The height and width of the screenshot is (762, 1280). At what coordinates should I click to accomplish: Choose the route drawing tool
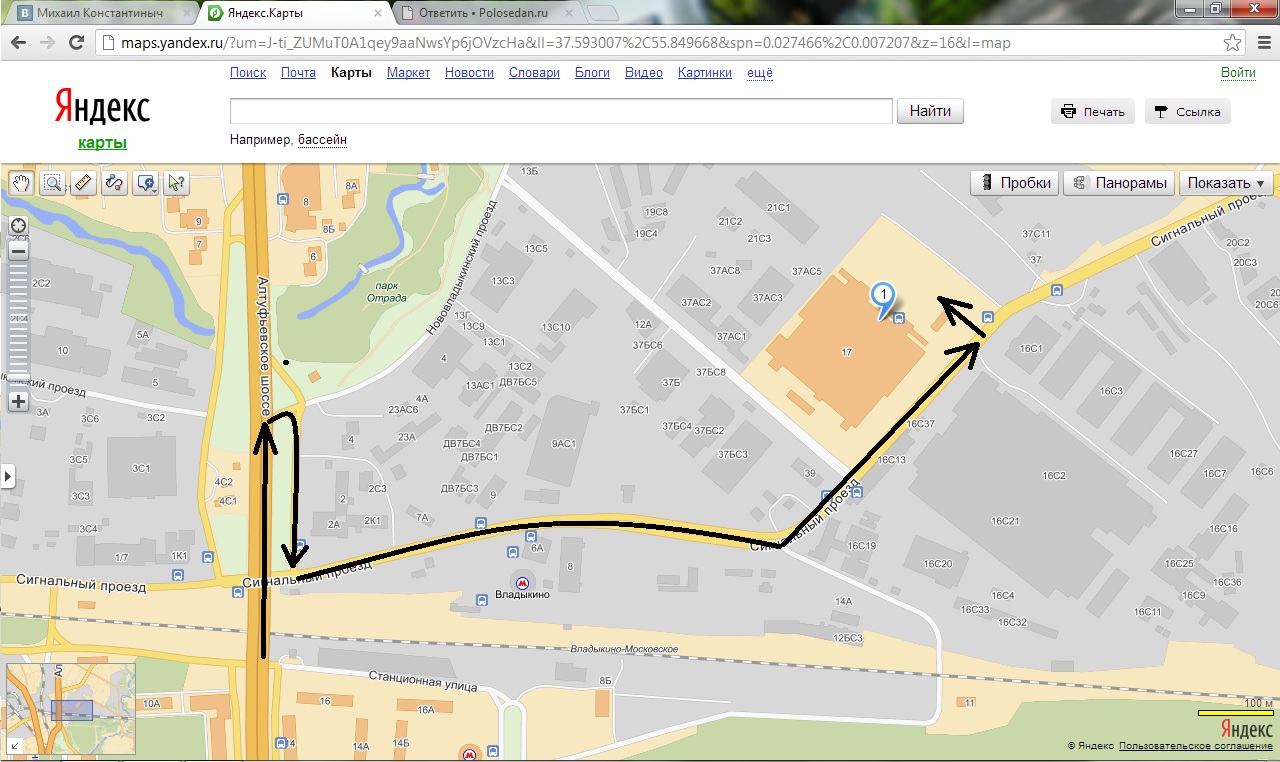(115, 183)
